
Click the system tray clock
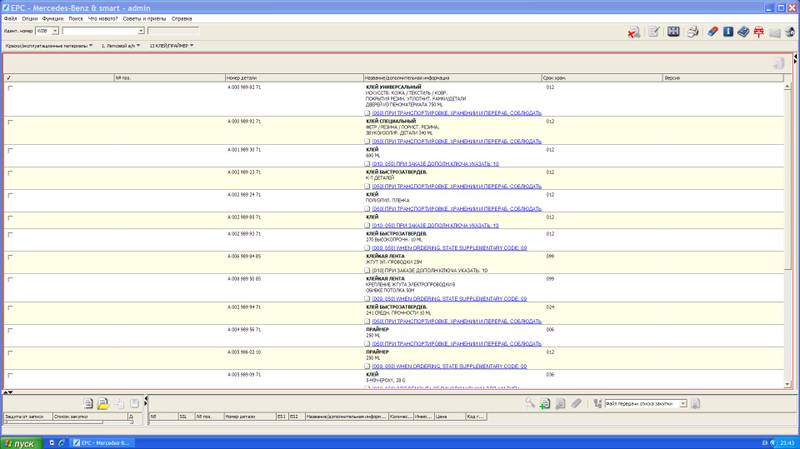click(x=787, y=443)
